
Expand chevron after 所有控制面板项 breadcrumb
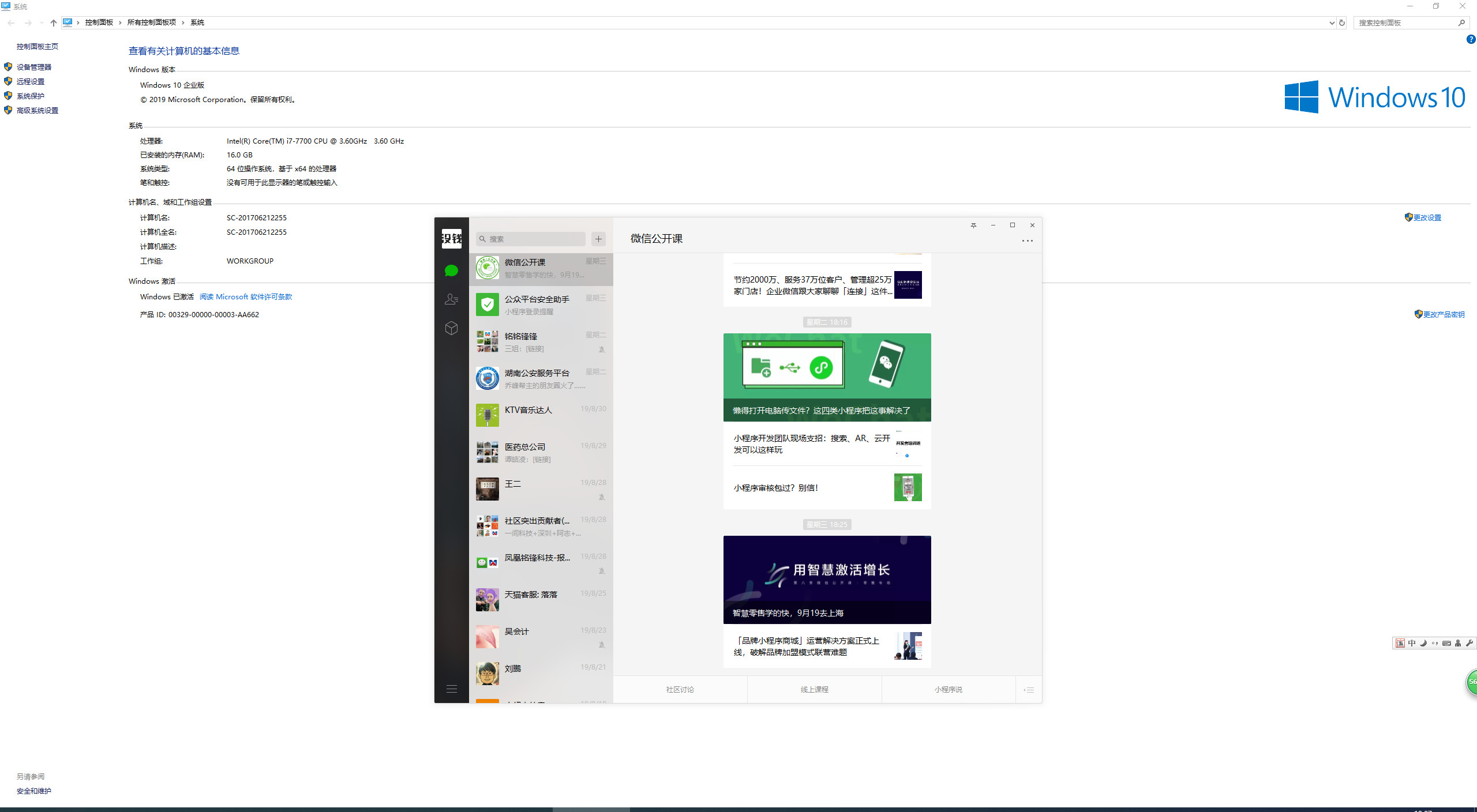pyautogui.click(x=183, y=22)
